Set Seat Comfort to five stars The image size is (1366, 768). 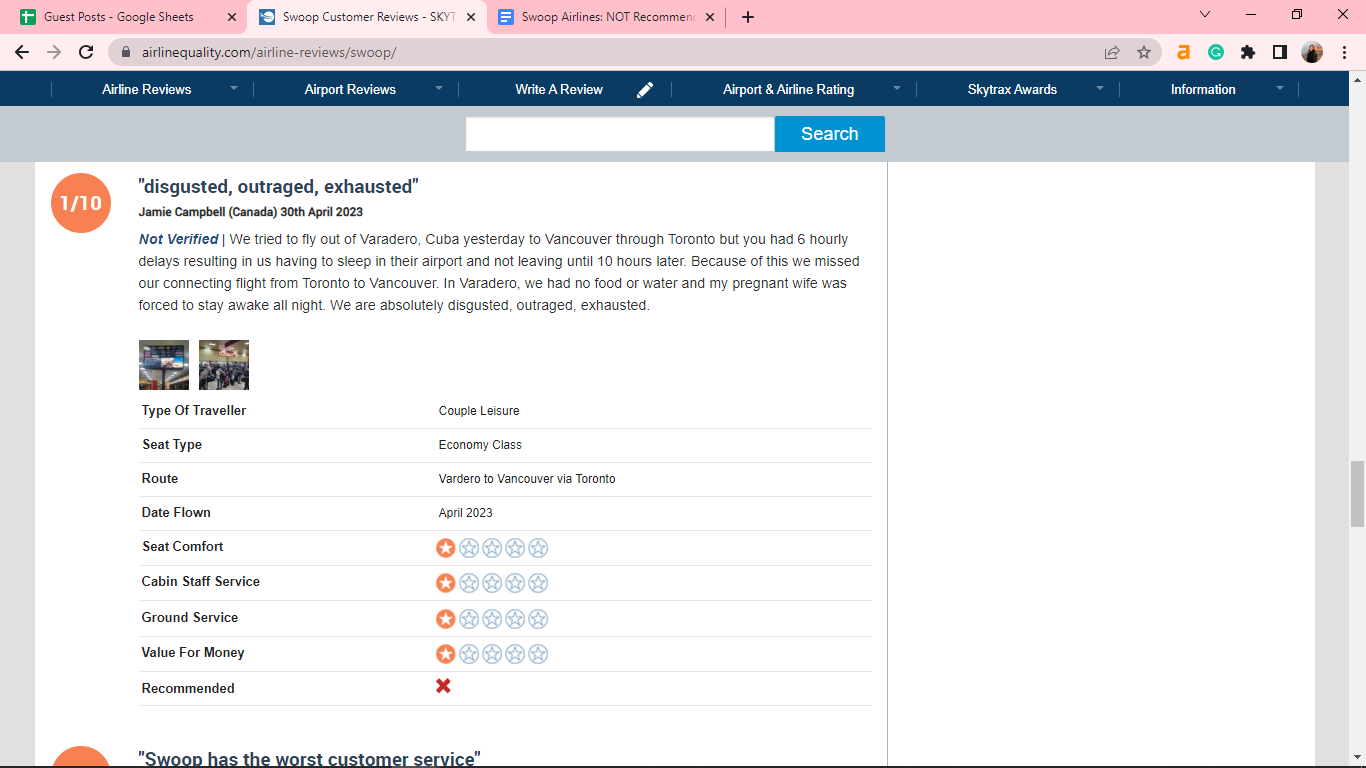coord(538,548)
